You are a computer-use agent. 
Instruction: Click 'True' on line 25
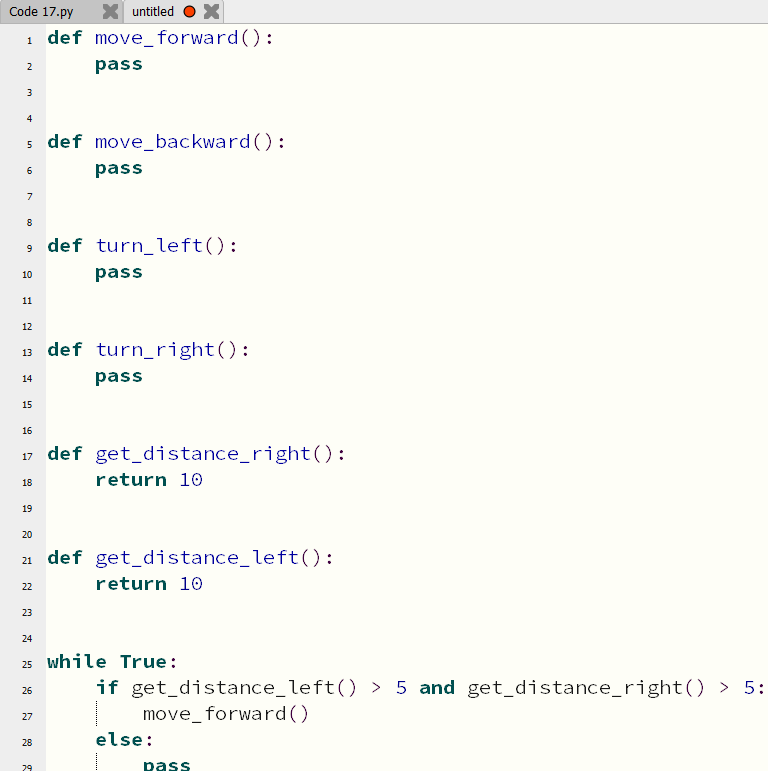point(144,662)
